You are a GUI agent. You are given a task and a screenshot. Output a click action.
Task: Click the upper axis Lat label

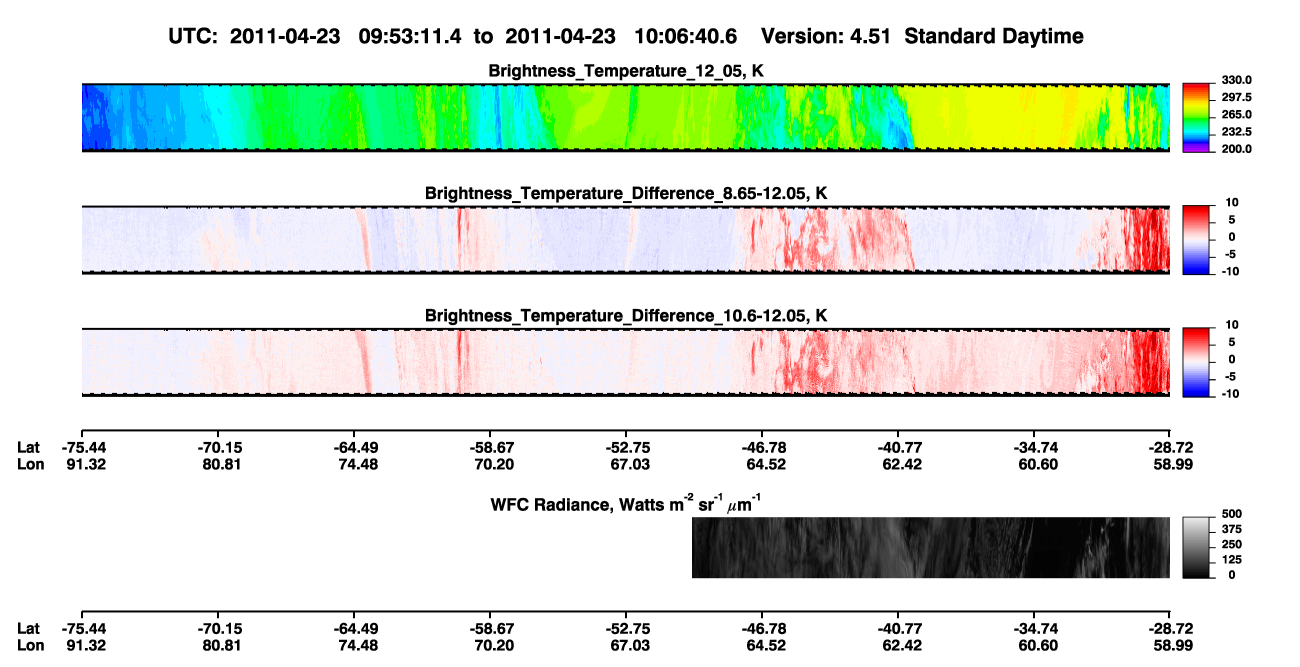tap(29, 448)
